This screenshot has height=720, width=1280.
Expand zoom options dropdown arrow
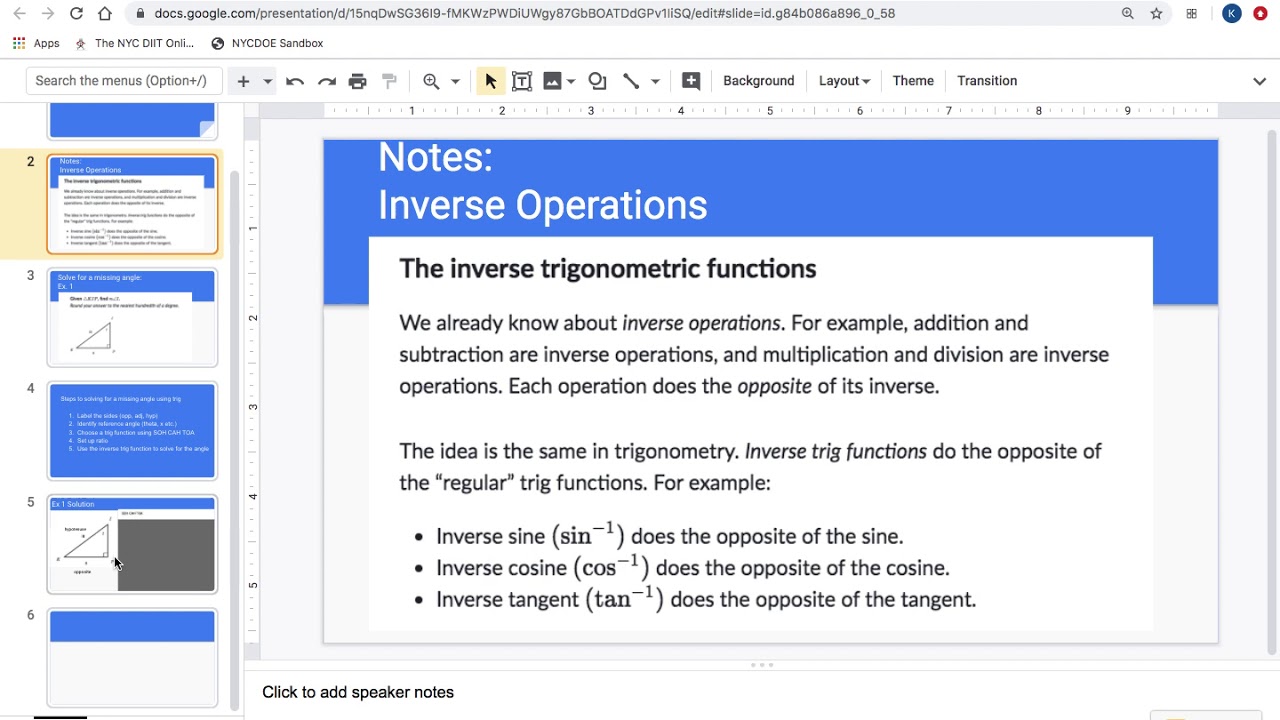click(x=455, y=81)
